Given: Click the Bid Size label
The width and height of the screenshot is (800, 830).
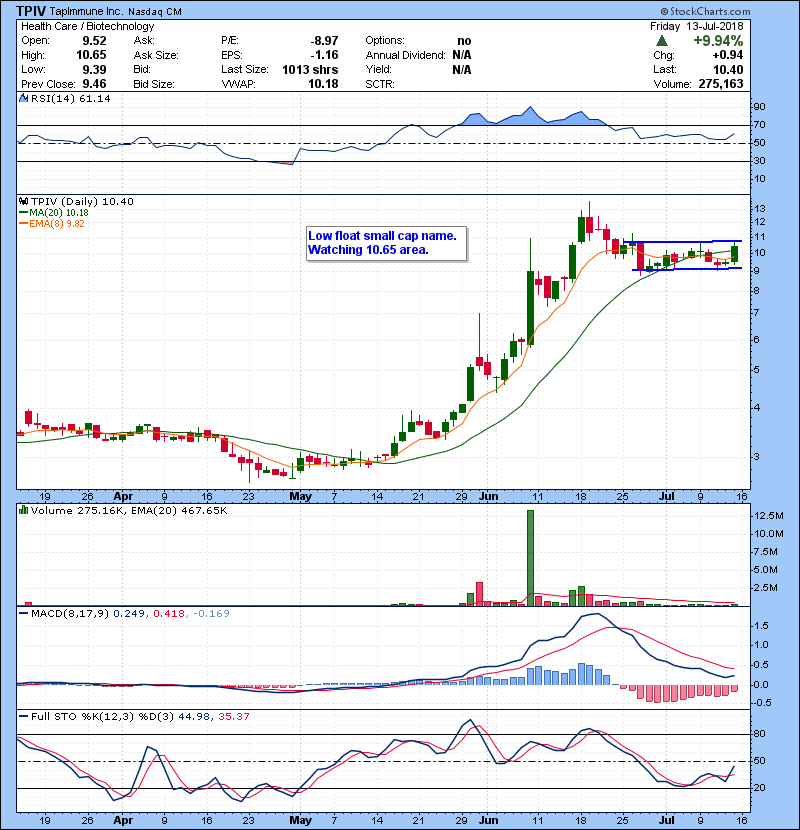Looking at the screenshot, I should tap(154, 84).
